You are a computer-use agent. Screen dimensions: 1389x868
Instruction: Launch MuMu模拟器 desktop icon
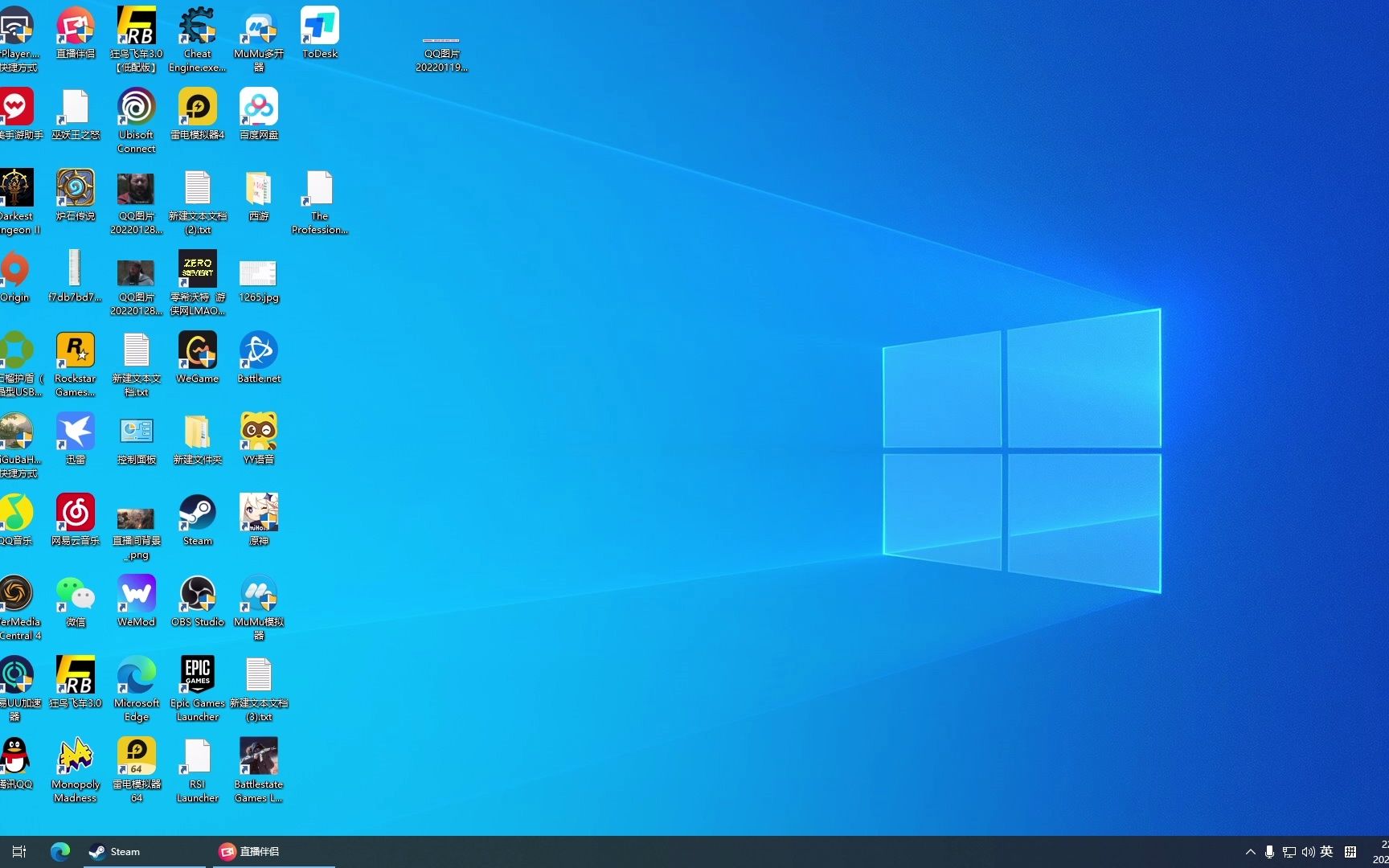coord(259,607)
